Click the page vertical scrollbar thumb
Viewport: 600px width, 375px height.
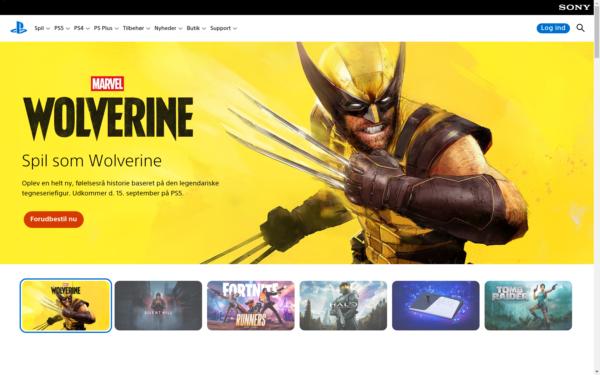[597, 33]
